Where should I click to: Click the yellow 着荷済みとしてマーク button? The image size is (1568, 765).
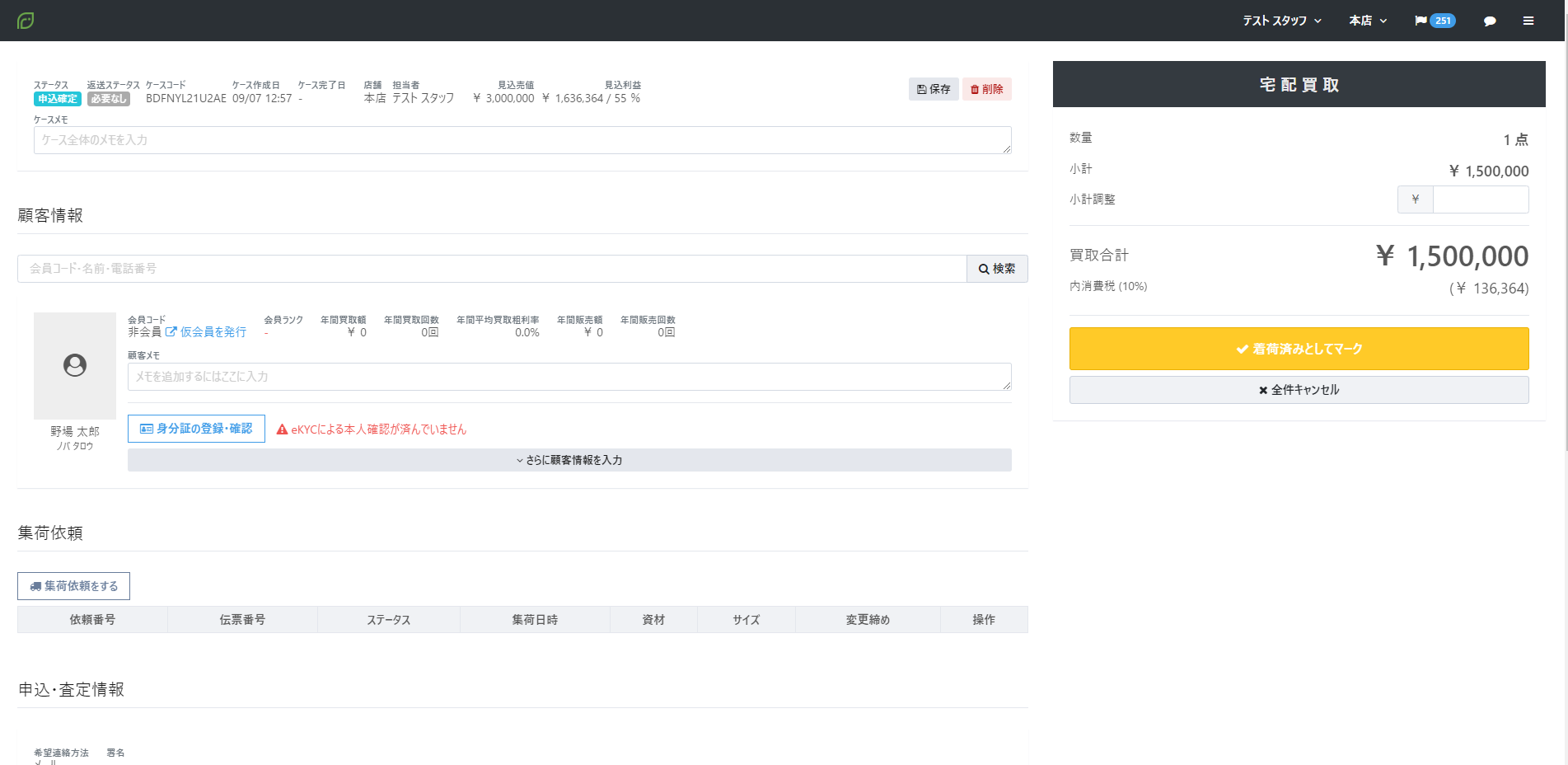pyautogui.click(x=1299, y=349)
